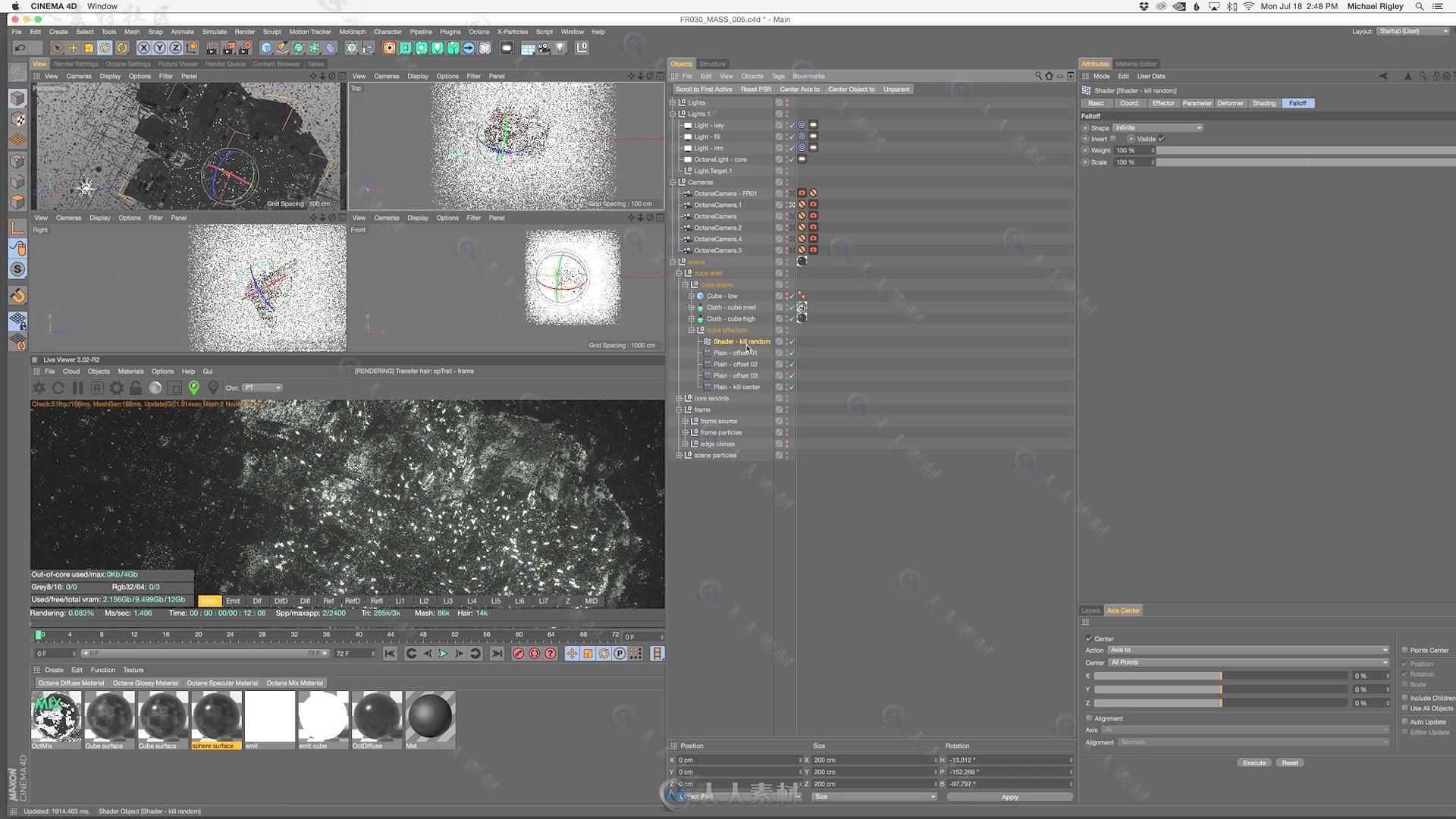Image resolution: width=1456 pixels, height=819 pixels.
Task: Enable Include Children checkbox
Action: pyautogui.click(x=1404, y=698)
